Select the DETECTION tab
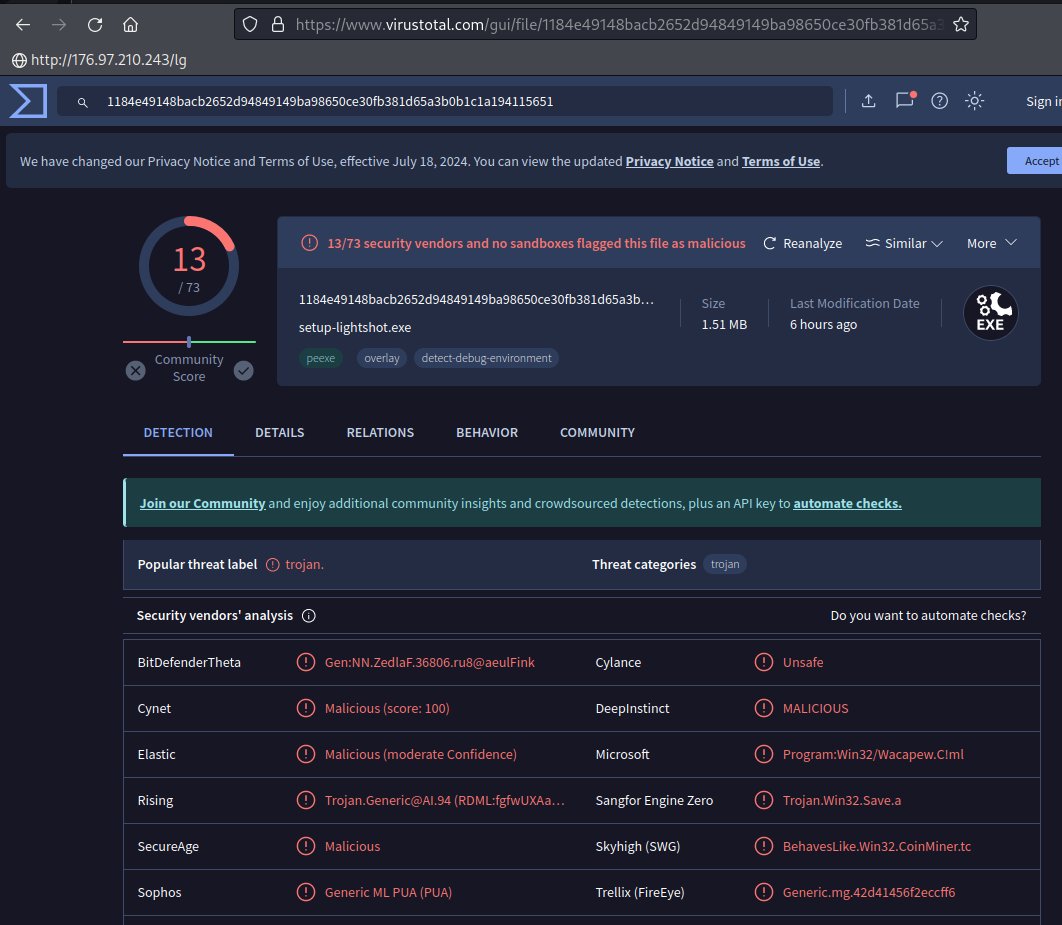This screenshot has width=1062, height=925. point(178,433)
